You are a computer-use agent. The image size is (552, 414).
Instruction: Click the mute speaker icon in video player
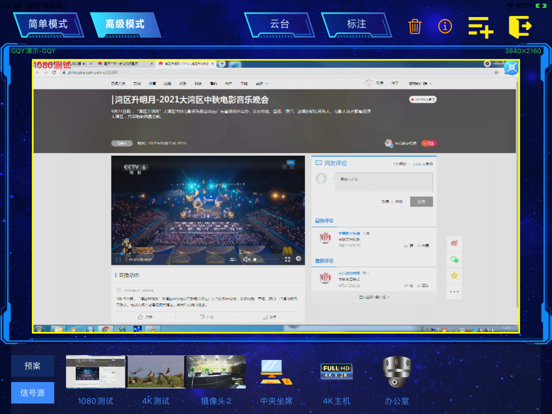(x=246, y=259)
